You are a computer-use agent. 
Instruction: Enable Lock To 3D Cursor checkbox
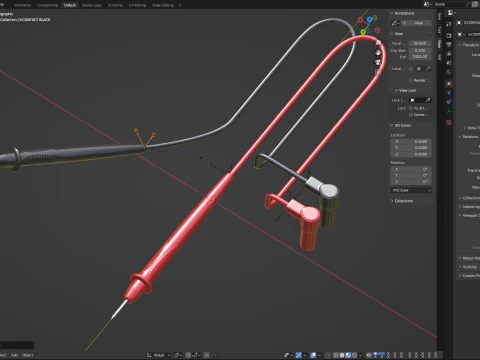[x=411, y=108]
